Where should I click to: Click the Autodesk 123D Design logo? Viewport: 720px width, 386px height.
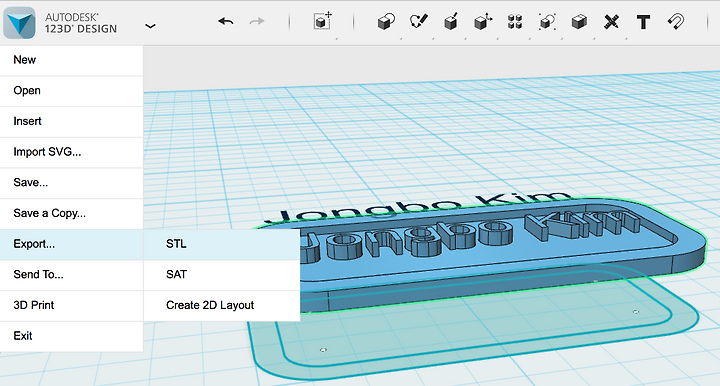click(19, 22)
